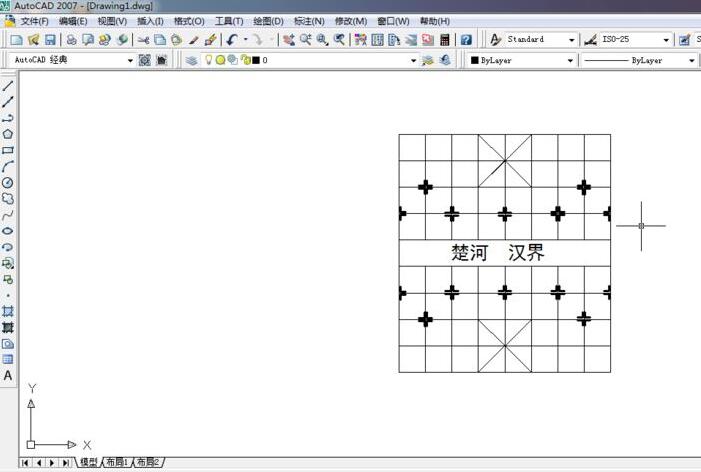Click the Save icon in toolbar
The width and height of the screenshot is (701, 472).
point(51,40)
